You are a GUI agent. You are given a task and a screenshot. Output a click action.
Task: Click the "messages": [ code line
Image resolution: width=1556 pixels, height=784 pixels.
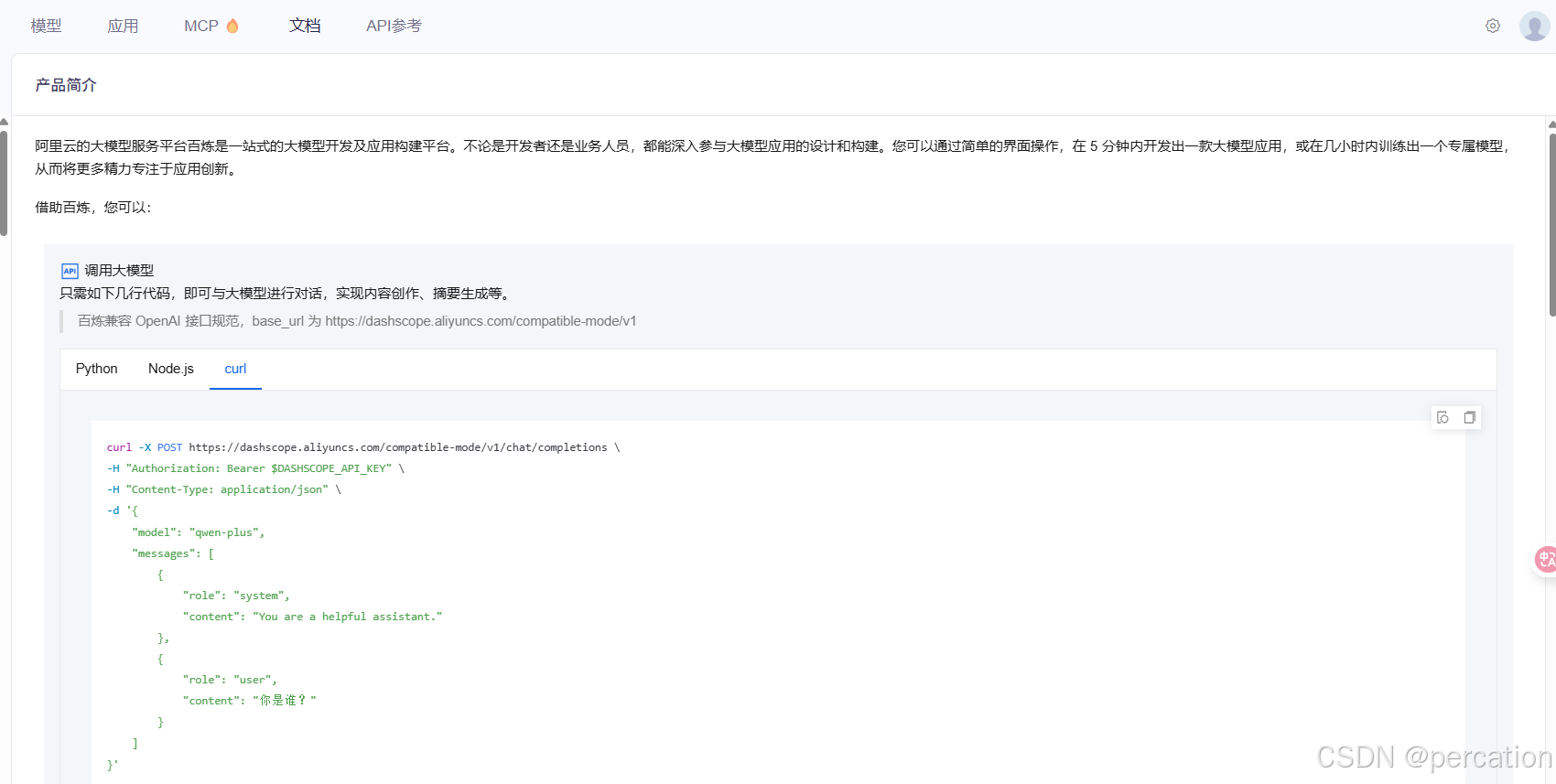tap(173, 553)
